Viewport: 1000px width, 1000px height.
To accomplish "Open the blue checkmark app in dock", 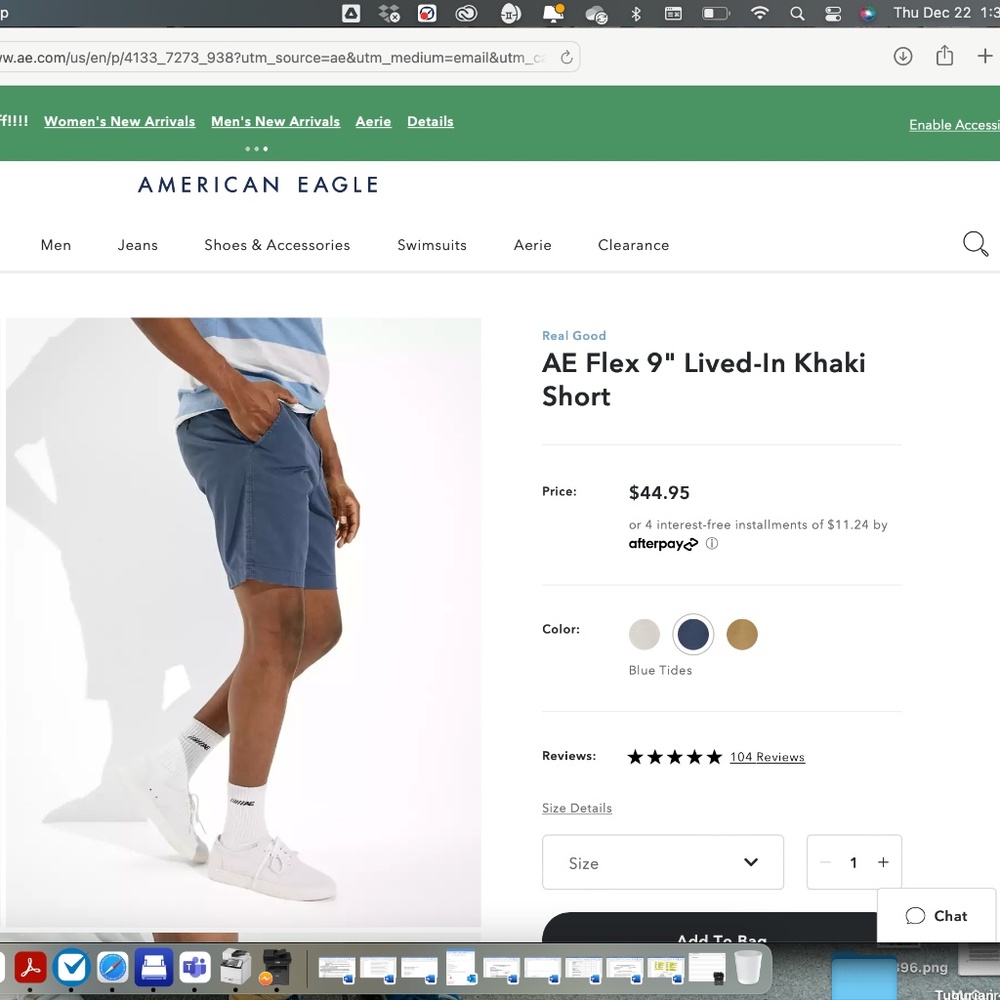I will click(71, 967).
